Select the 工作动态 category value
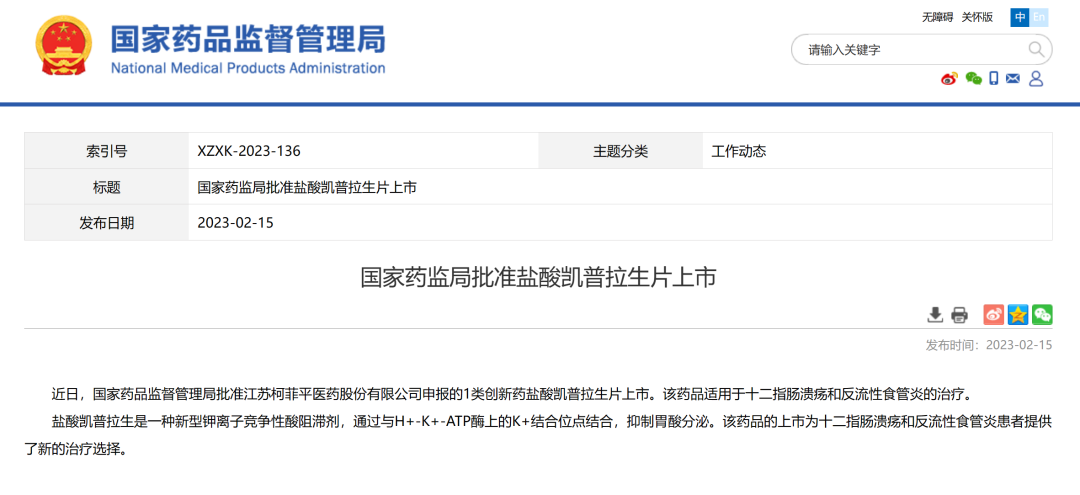The image size is (1080, 495). point(738,152)
